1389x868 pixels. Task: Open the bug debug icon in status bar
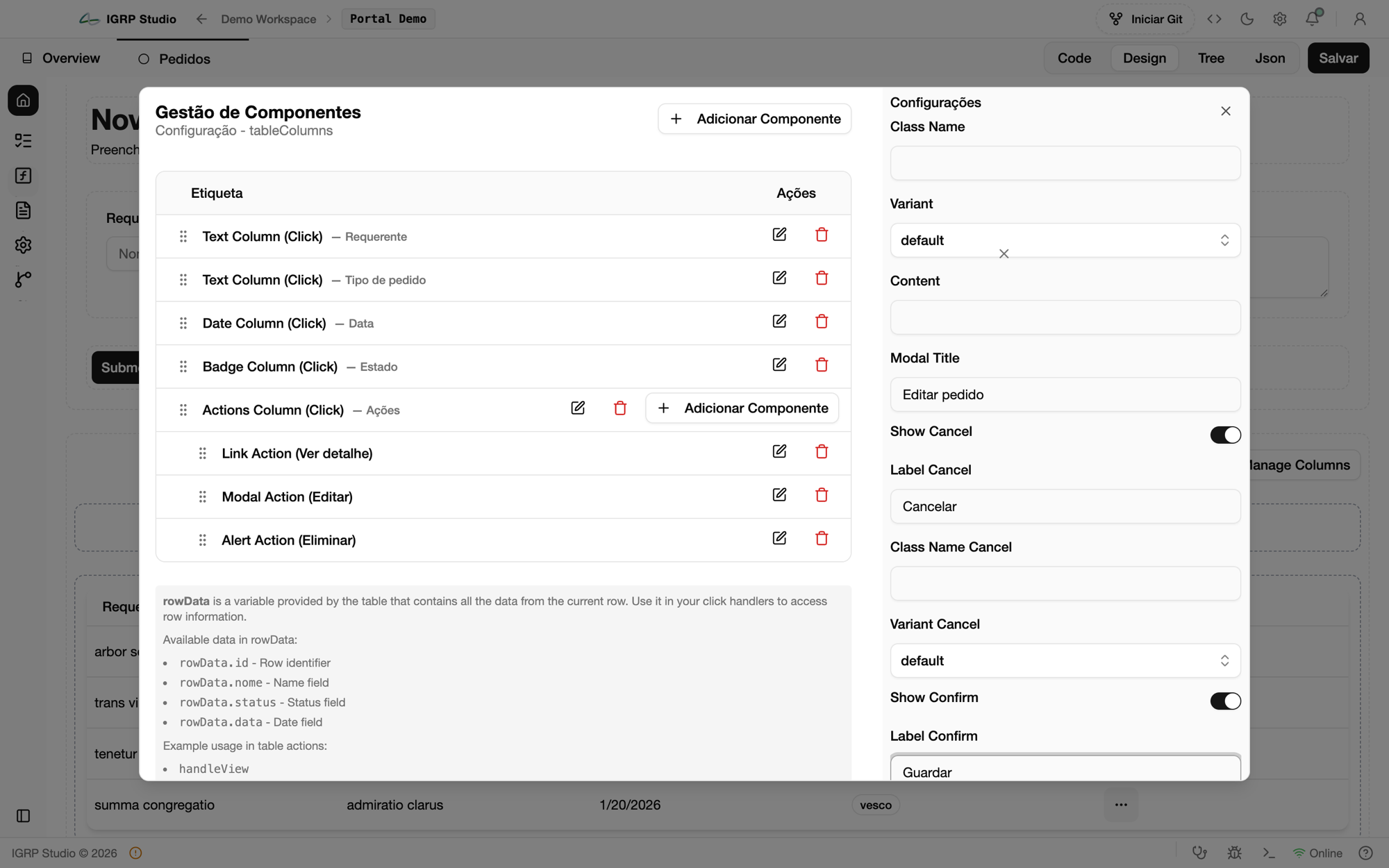pos(1234,853)
